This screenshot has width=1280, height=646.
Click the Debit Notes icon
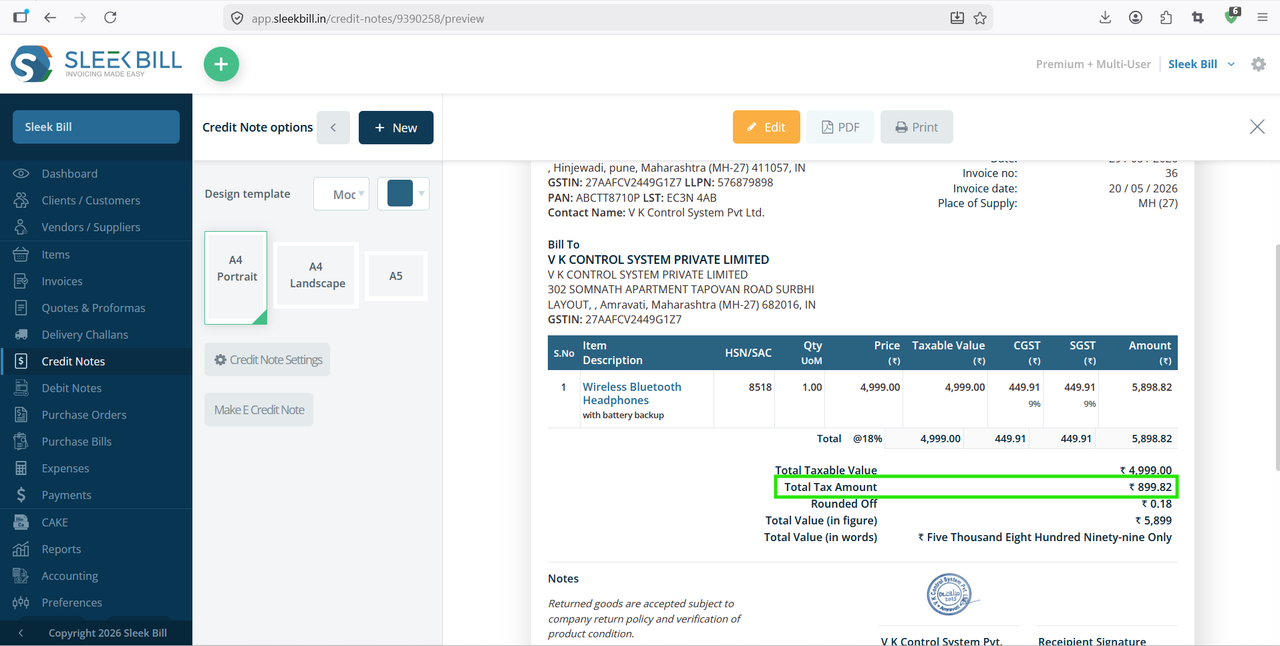(21, 388)
